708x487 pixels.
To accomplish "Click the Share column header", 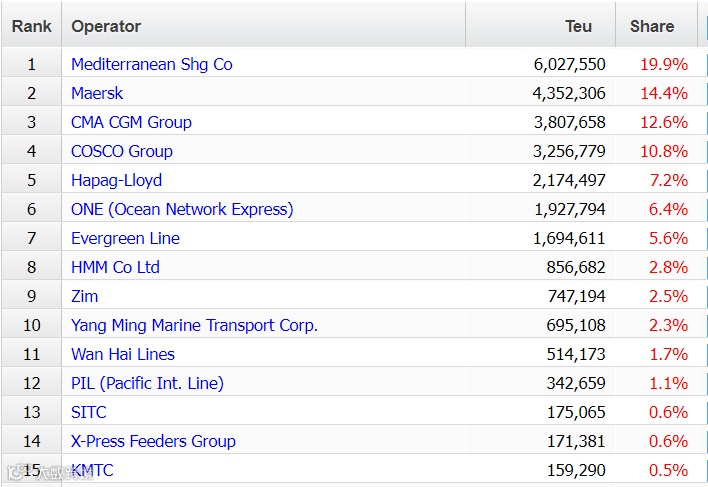I will click(651, 26).
